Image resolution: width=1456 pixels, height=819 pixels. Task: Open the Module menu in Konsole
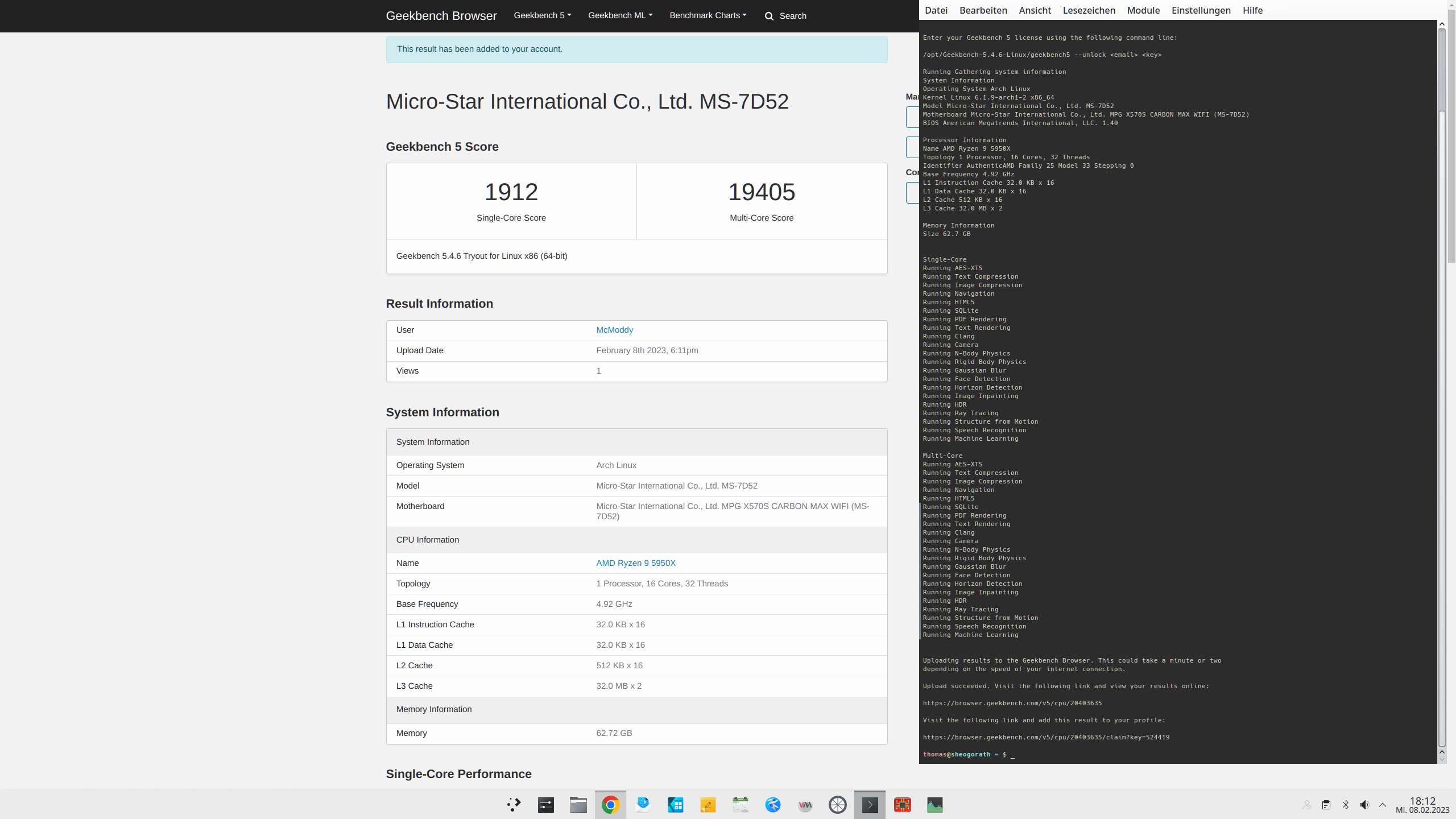click(1143, 10)
